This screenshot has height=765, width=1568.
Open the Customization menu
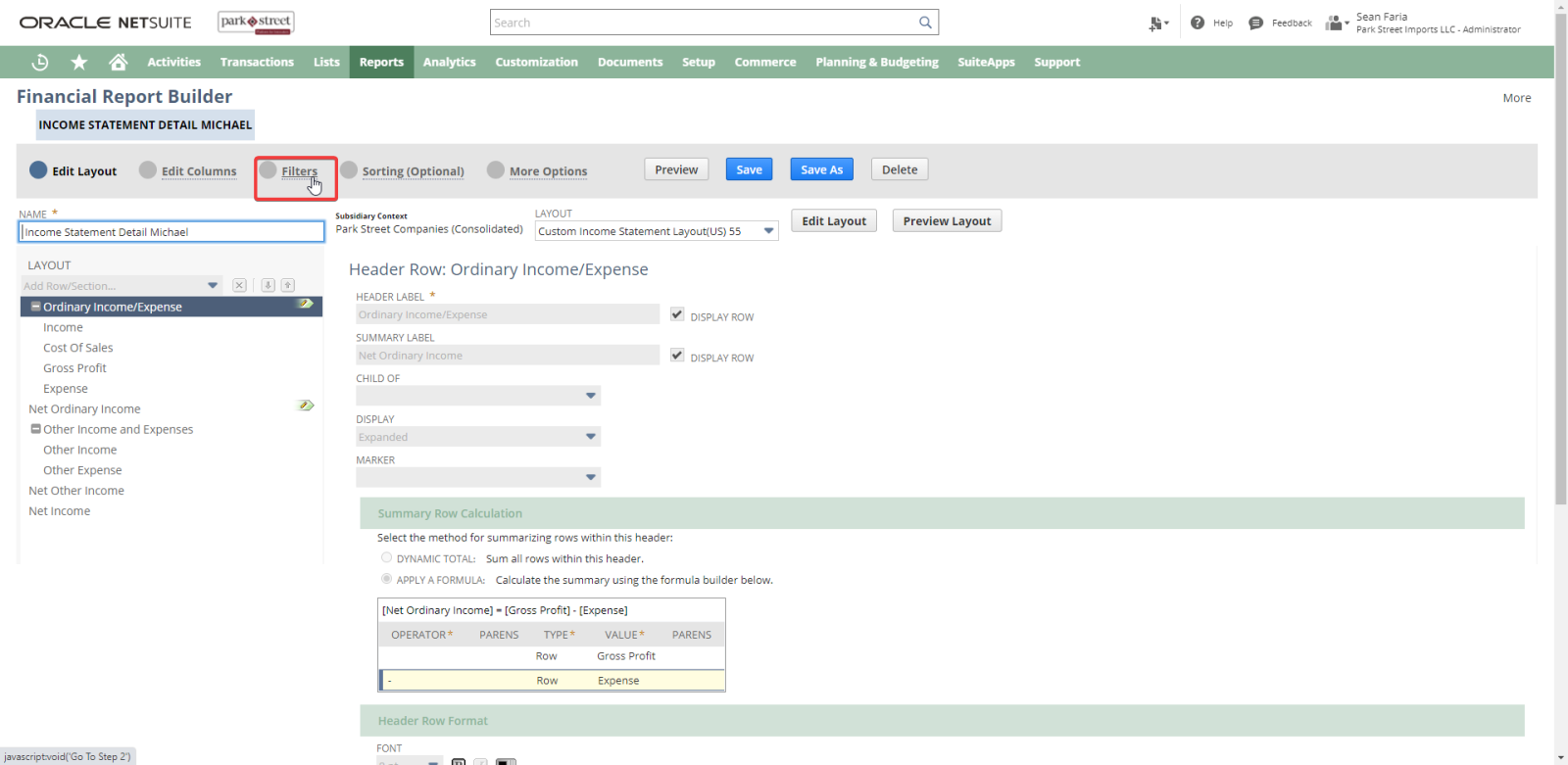click(x=537, y=62)
